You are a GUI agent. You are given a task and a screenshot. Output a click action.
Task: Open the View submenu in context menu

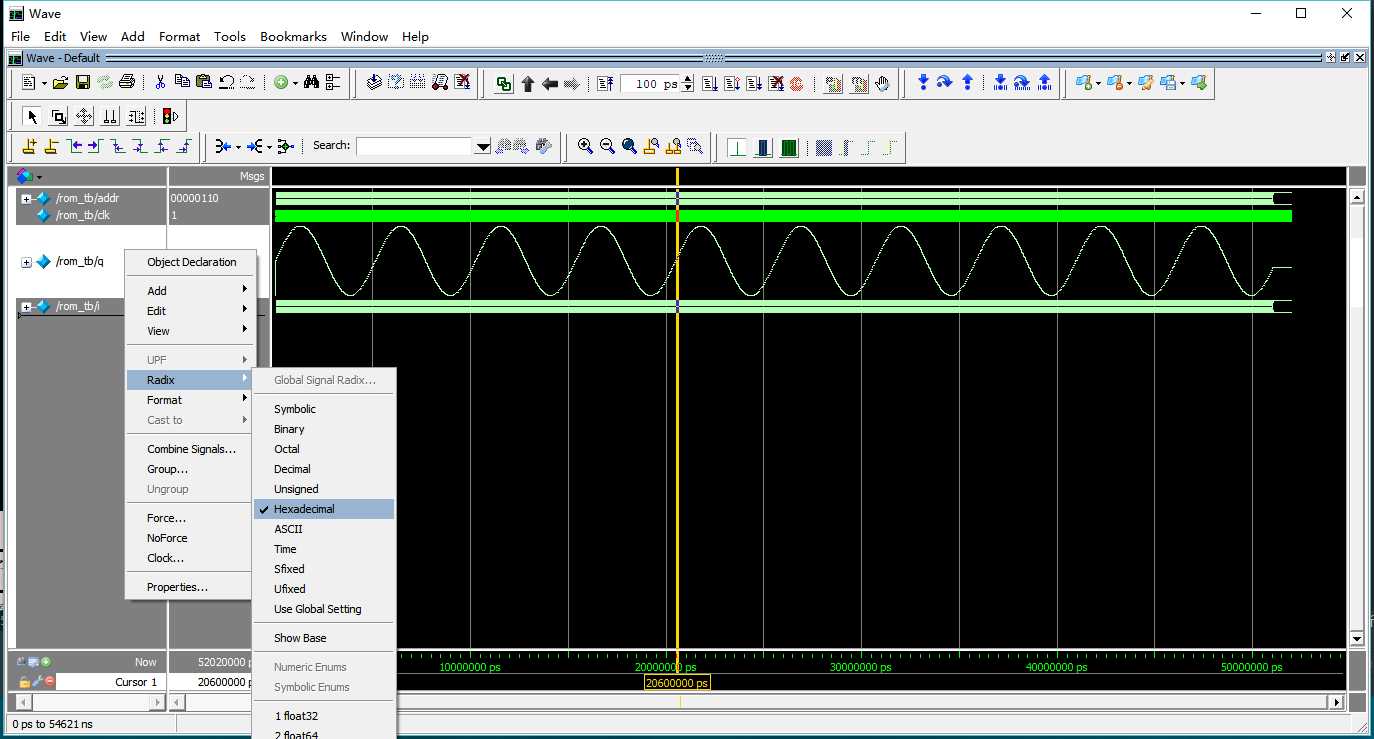tap(190, 331)
